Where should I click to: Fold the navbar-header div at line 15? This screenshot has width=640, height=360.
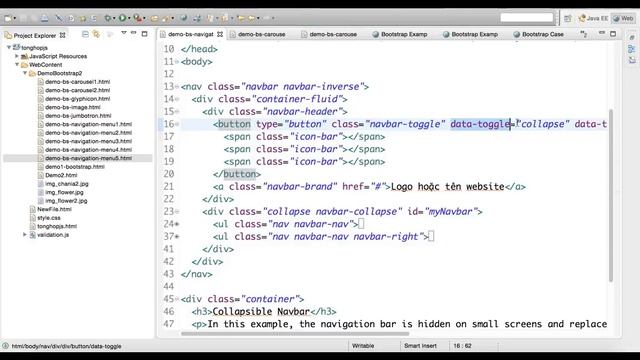pos(177,111)
